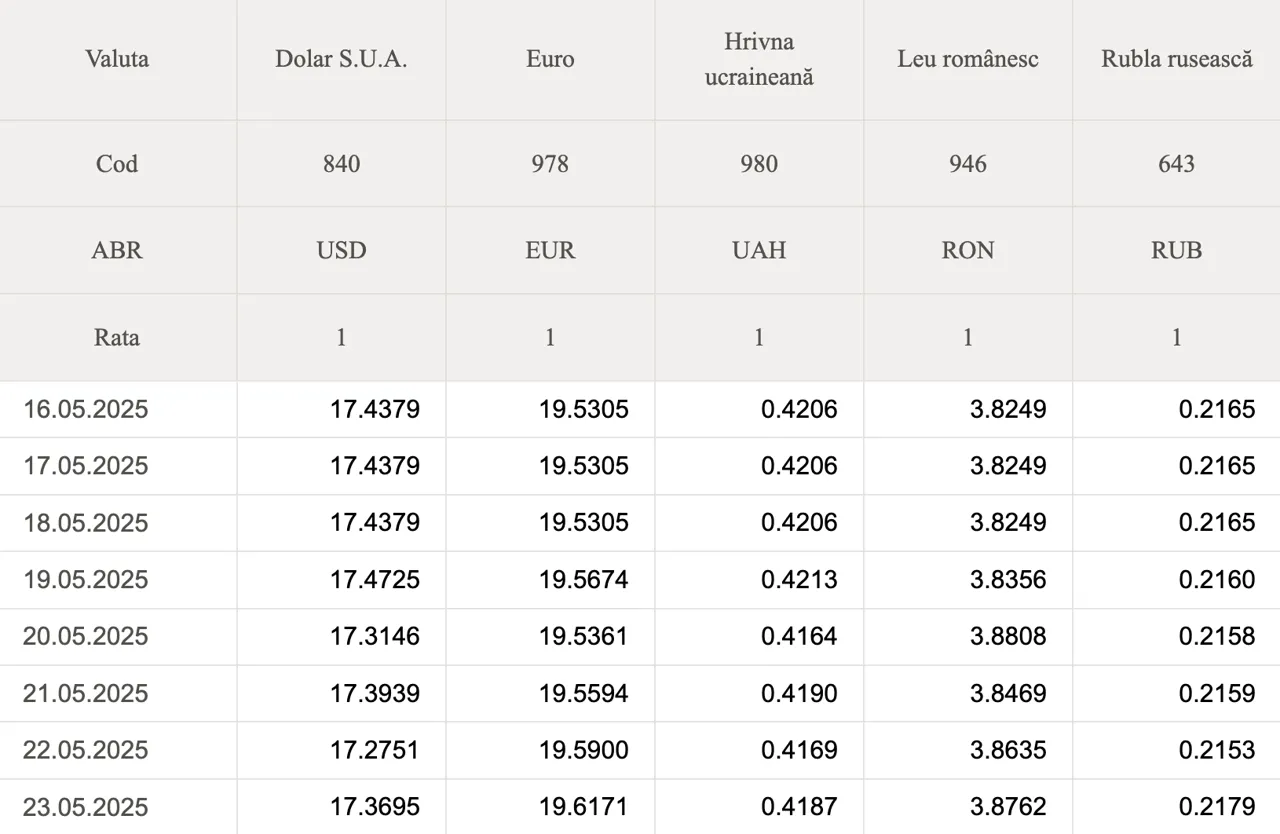Select RON rate 3.8808
The width and height of the screenshot is (1280, 834).
click(1008, 636)
